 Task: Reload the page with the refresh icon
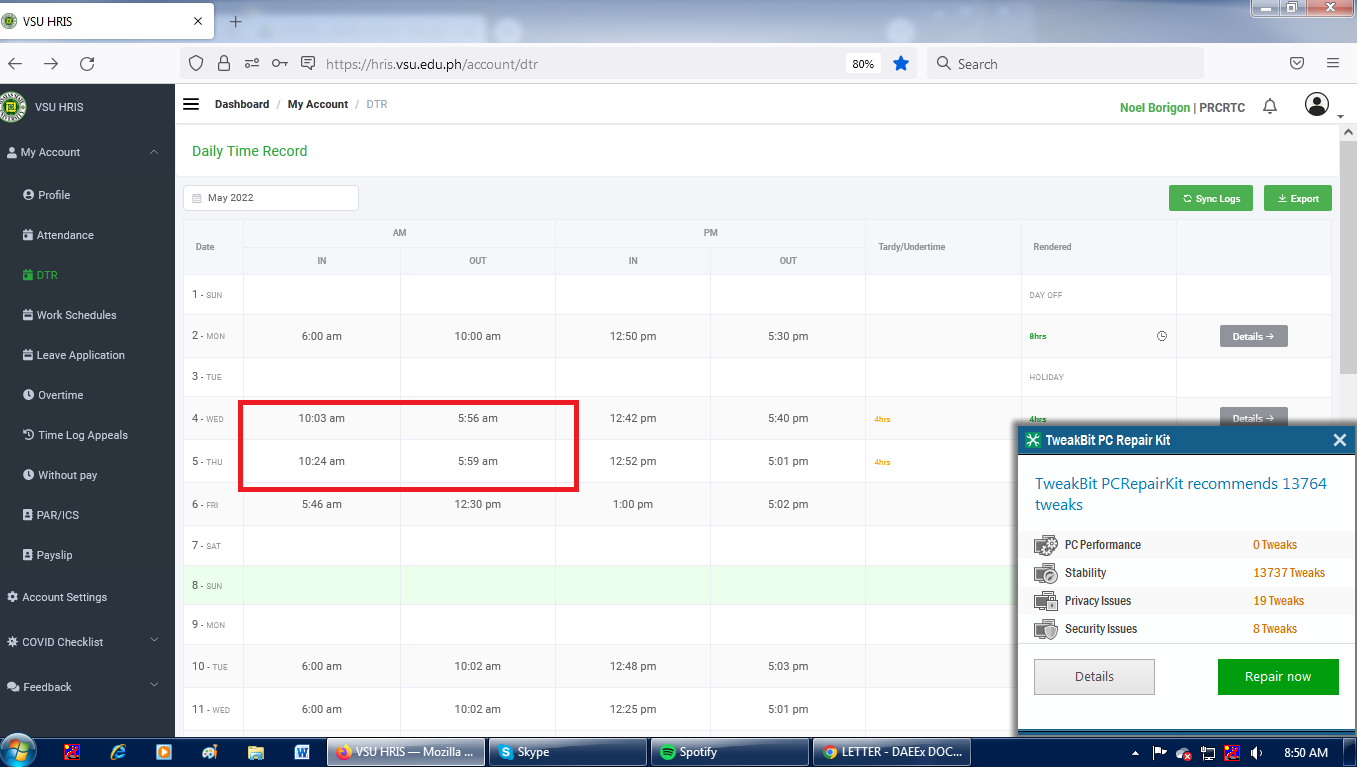pyautogui.click(x=87, y=63)
